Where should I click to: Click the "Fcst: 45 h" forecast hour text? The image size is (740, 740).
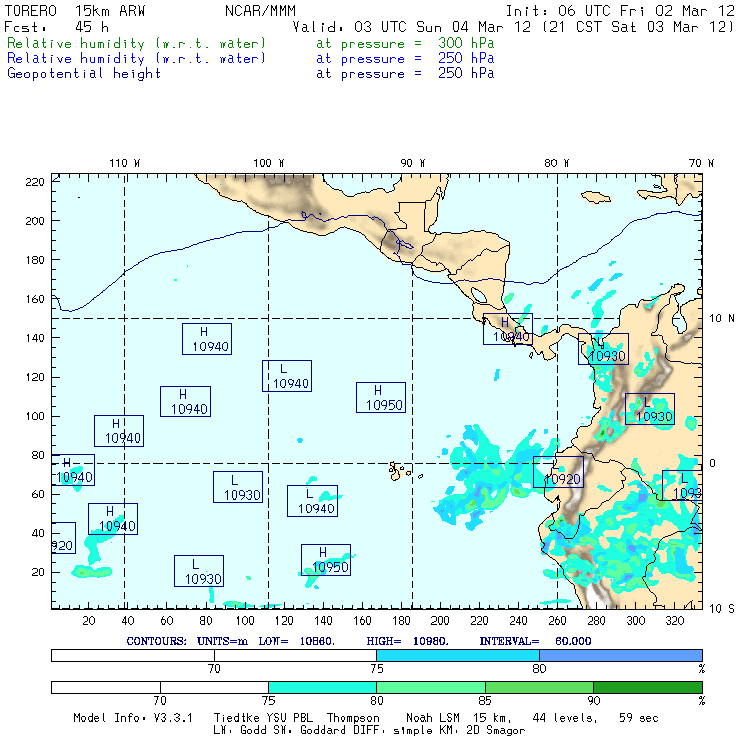pyautogui.click(x=57, y=27)
